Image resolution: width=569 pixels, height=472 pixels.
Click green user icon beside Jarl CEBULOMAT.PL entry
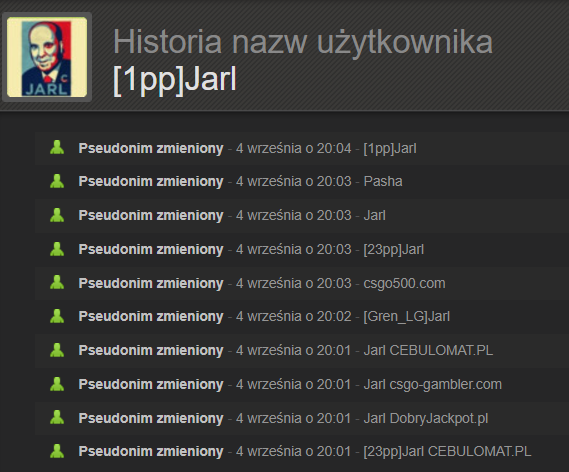[x=57, y=350]
